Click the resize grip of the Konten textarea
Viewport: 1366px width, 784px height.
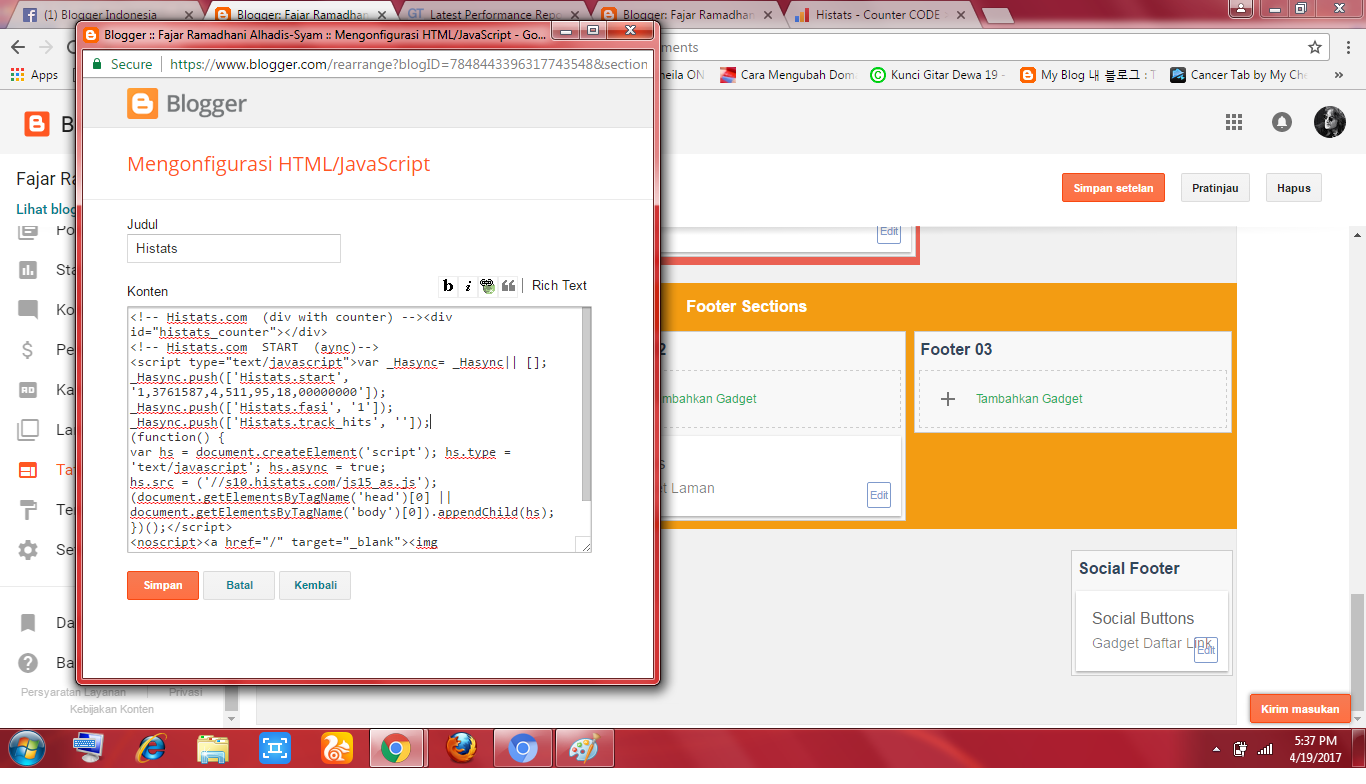(x=584, y=544)
